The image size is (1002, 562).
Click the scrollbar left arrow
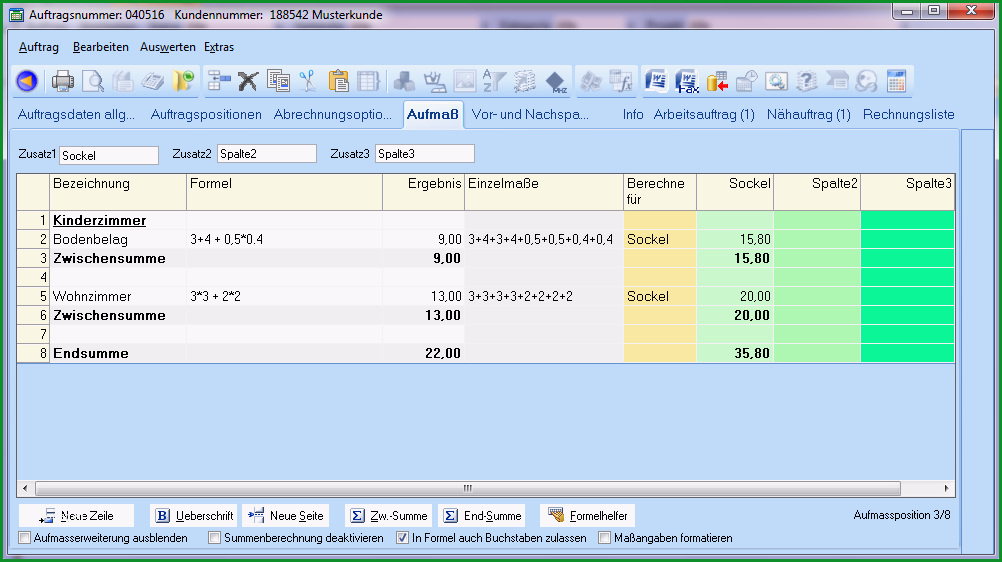[25, 488]
